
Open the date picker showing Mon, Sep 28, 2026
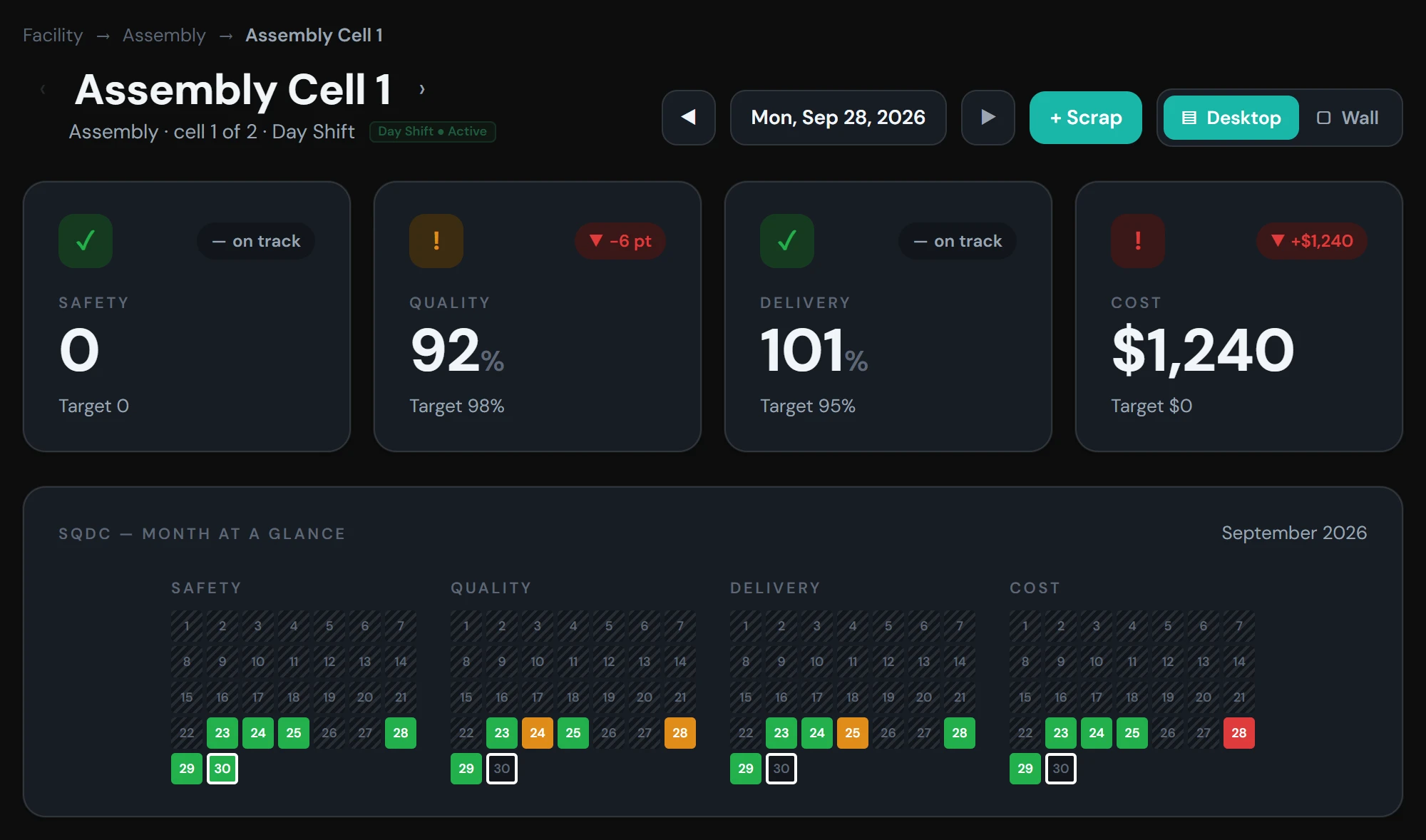pyautogui.click(x=838, y=118)
